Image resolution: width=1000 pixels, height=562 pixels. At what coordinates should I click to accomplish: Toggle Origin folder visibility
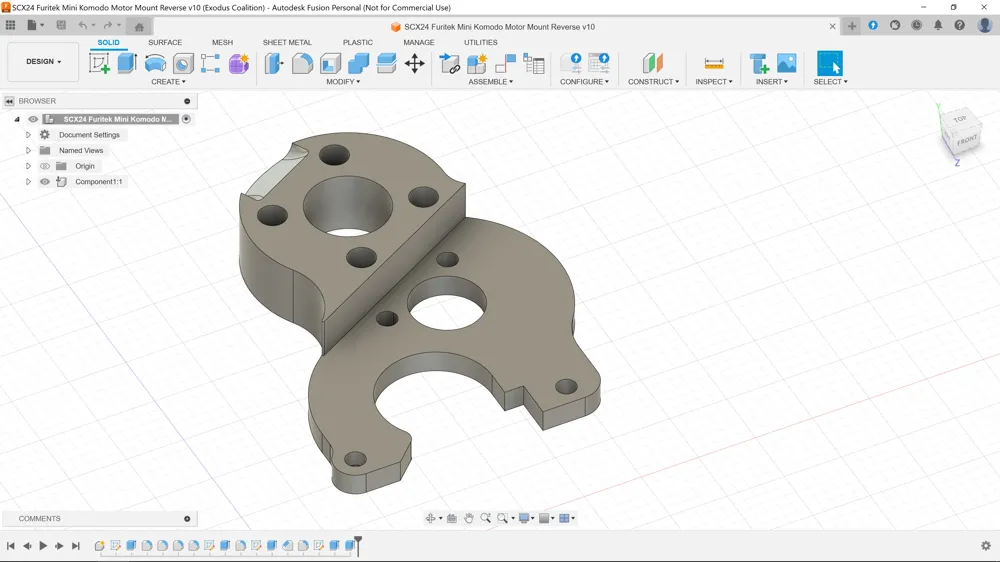tap(45, 166)
